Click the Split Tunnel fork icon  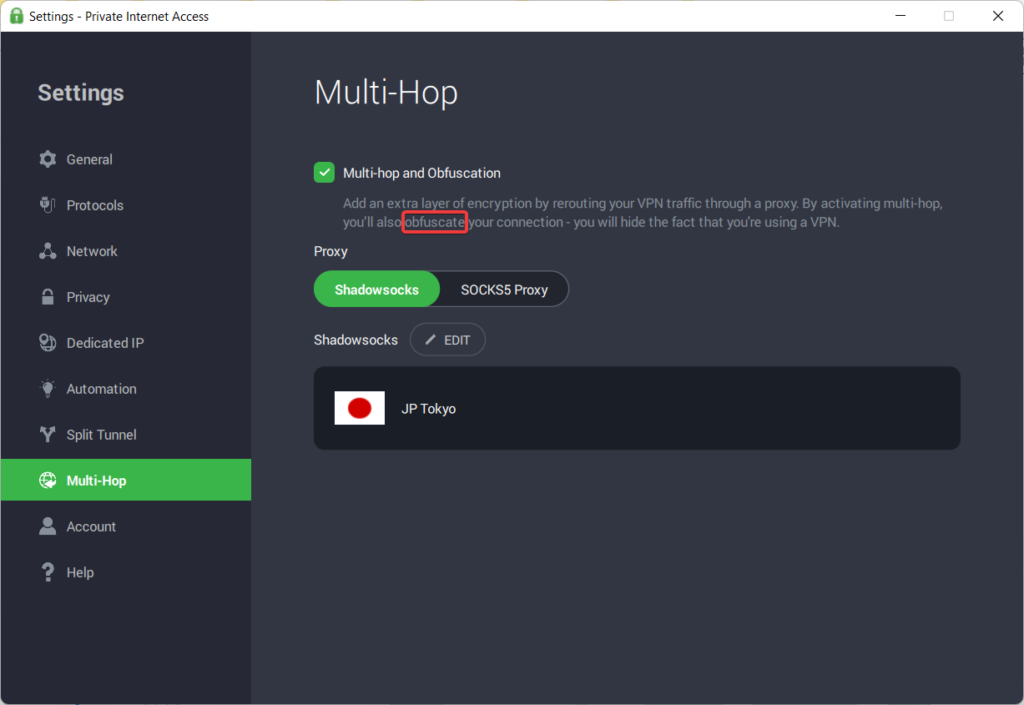[x=47, y=435]
